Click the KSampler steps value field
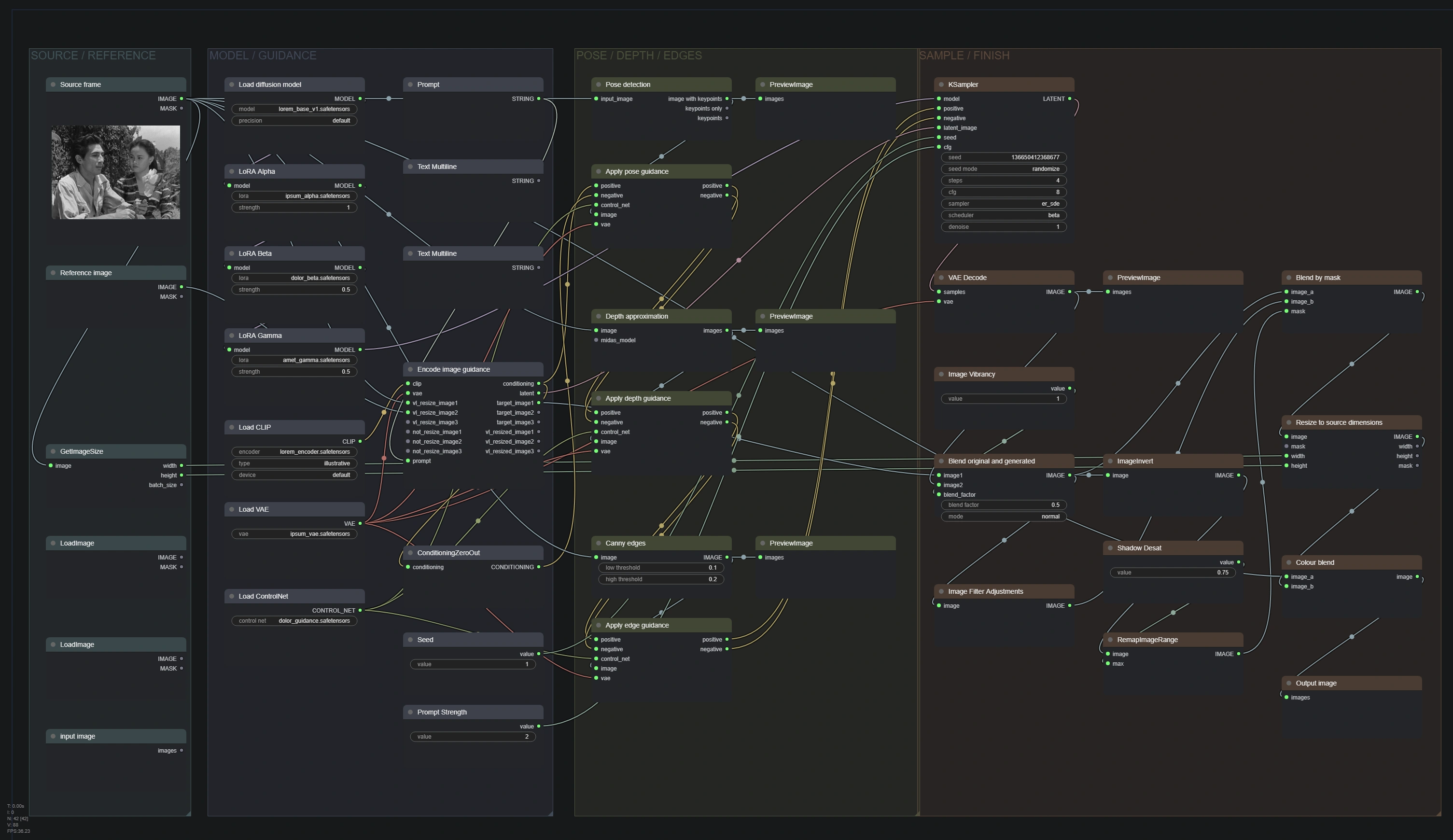This screenshot has width=1453, height=840. coord(1004,181)
